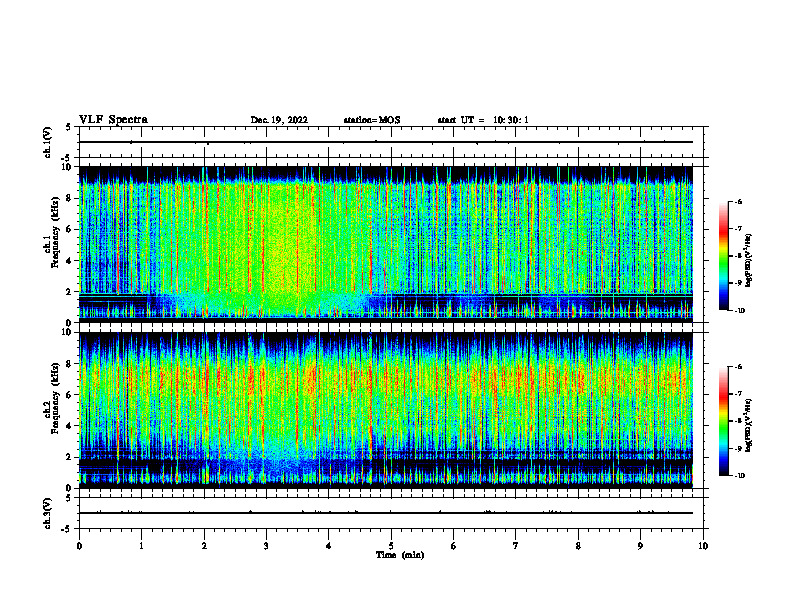Click the "-6" label on ch.1 color scale
The height and width of the screenshot is (612, 792).
738,201
